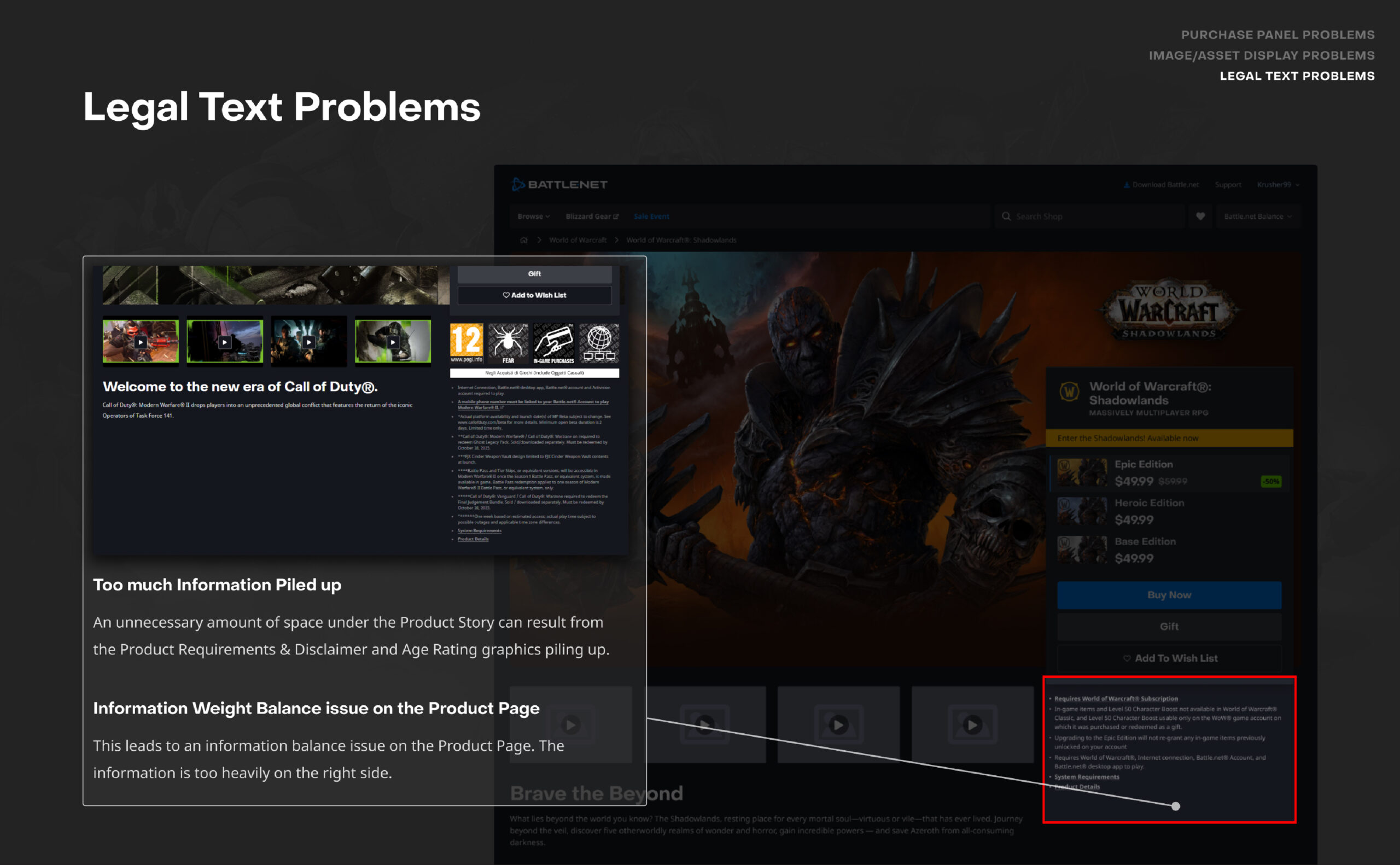The height and width of the screenshot is (865, 1400).
Task: Click the Gift button under Buy Now
Action: tap(1169, 627)
